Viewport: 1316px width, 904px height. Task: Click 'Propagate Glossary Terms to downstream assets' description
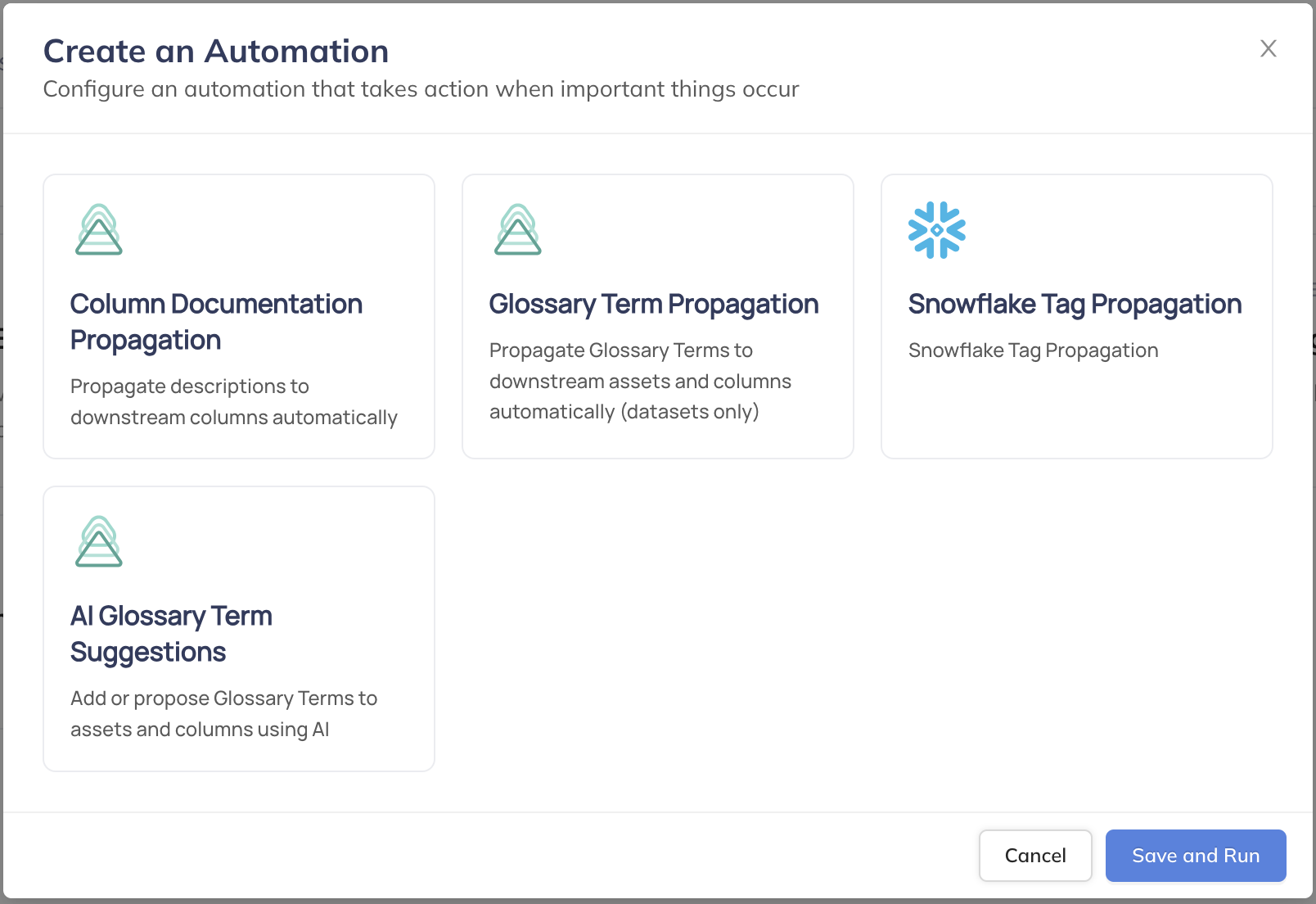(640, 381)
